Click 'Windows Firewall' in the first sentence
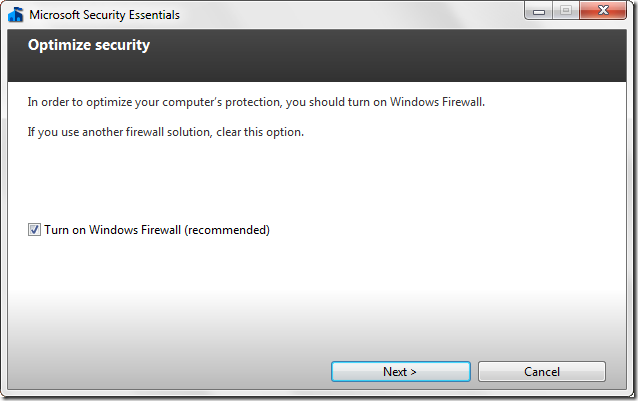This screenshot has height=401, width=638. coord(439,101)
